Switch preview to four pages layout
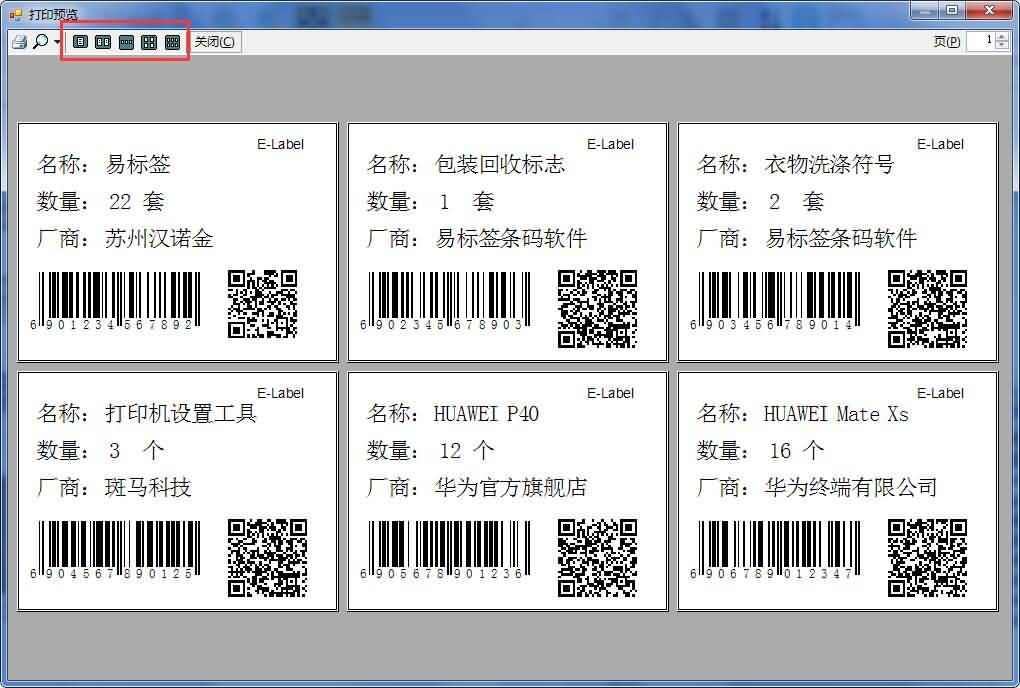Image resolution: width=1020 pixels, height=688 pixels. (x=149, y=42)
